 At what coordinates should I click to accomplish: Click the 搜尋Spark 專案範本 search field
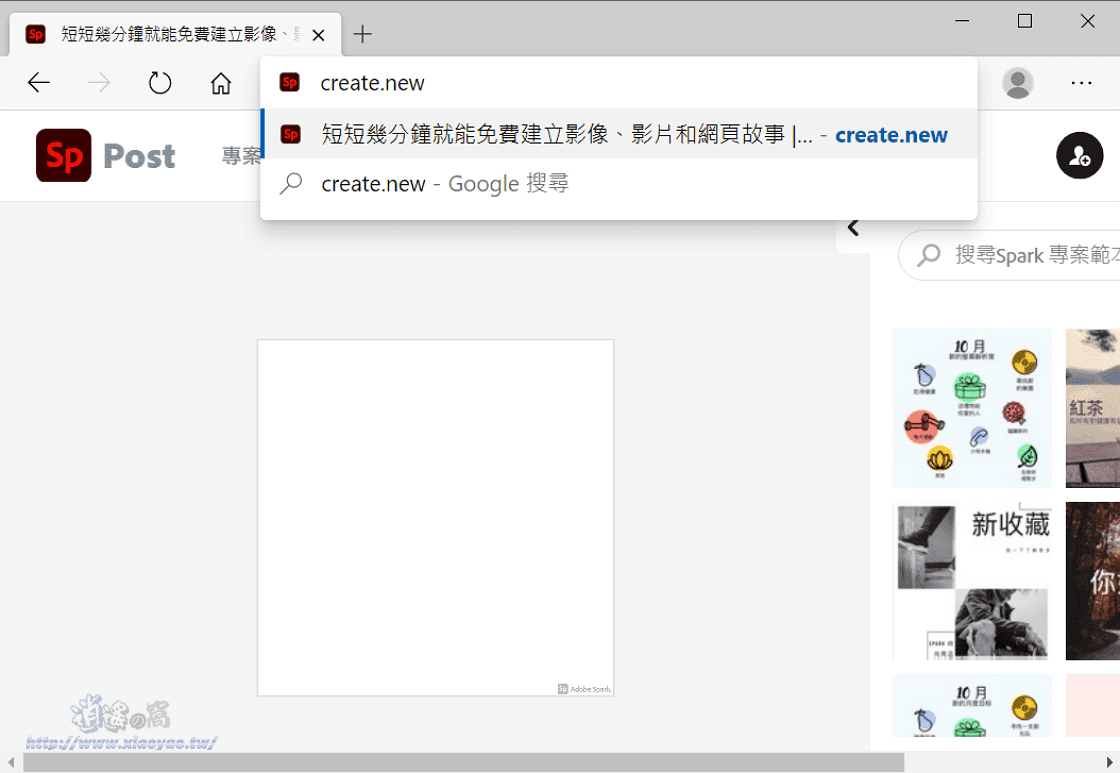coord(1009,255)
